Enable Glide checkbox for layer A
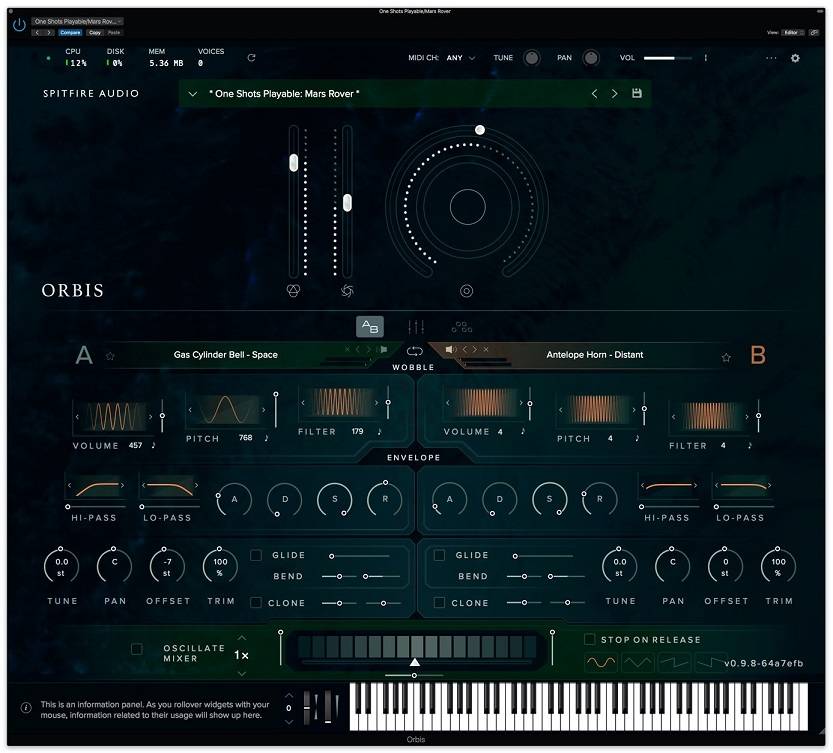Image resolution: width=833 pixels, height=753 pixels. tap(256, 555)
